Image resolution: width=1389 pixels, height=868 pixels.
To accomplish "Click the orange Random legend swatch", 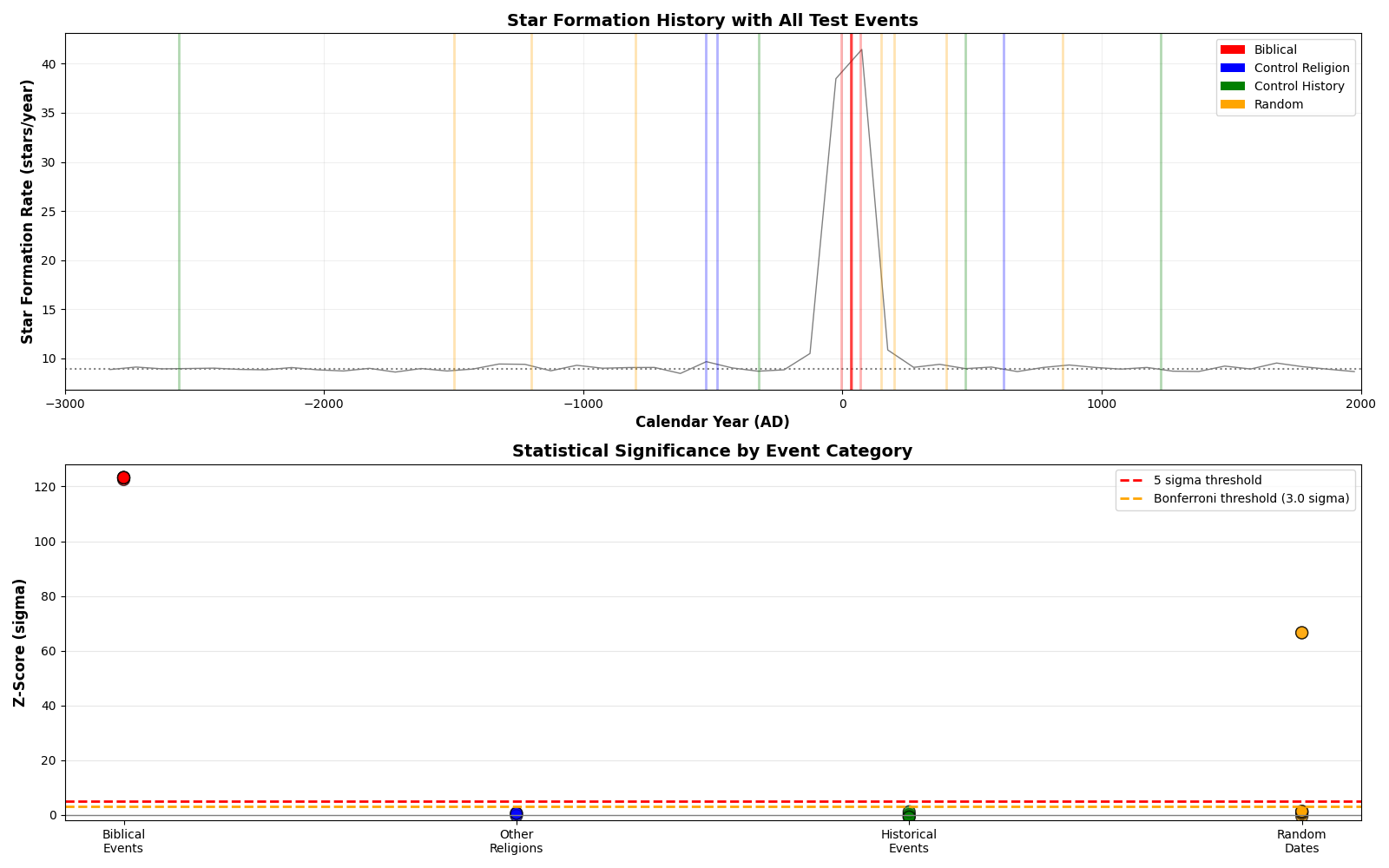I will [x=1232, y=105].
